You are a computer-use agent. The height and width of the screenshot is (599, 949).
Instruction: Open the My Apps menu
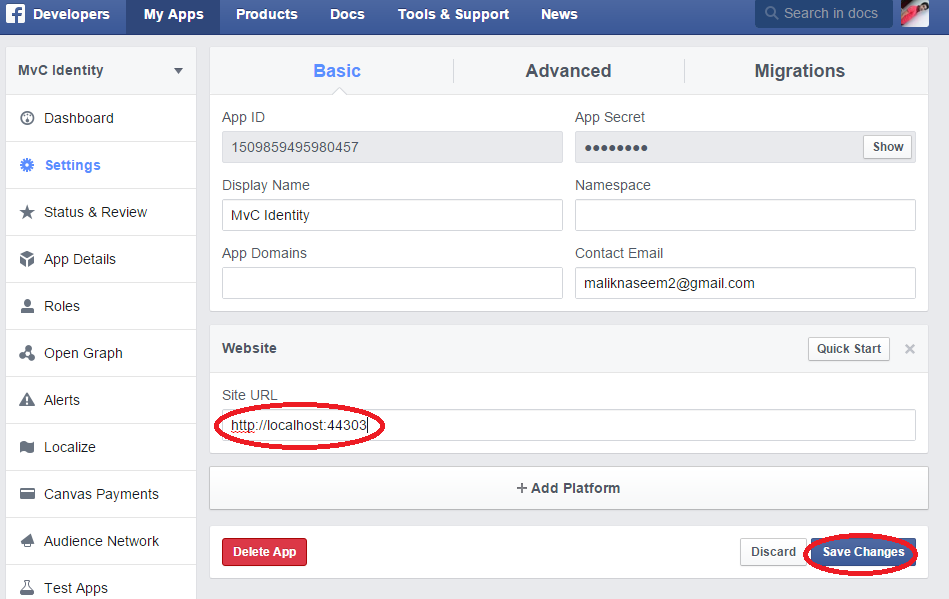point(173,15)
